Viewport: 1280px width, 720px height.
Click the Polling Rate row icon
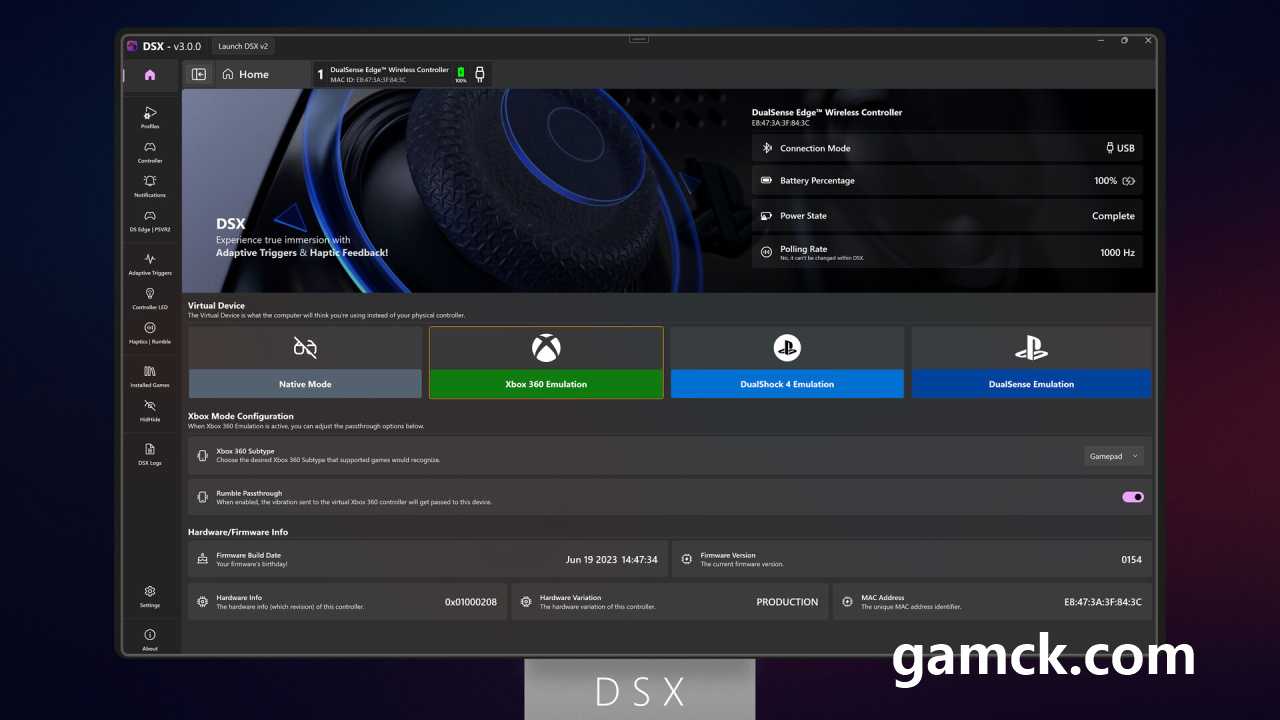click(x=767, y=252)
